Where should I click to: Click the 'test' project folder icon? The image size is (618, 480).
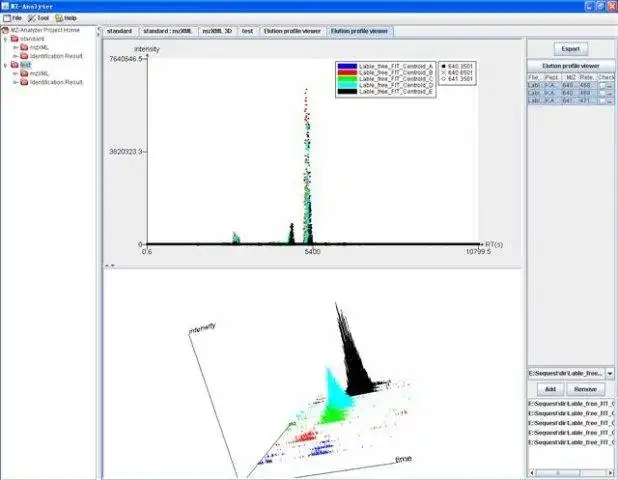[x=15, y=65]
